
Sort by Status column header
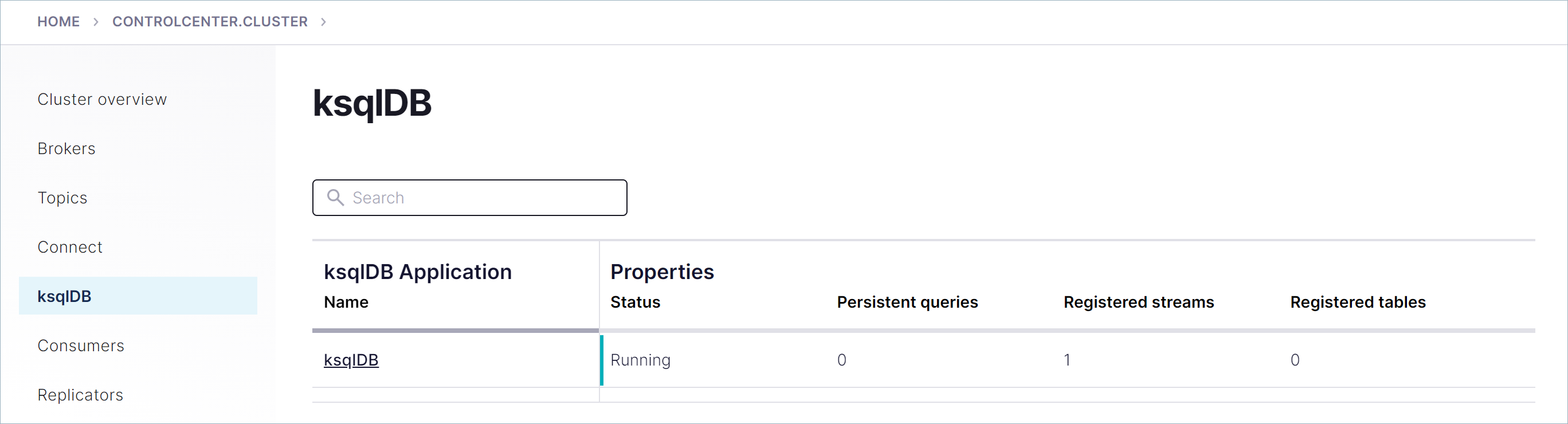635,303
